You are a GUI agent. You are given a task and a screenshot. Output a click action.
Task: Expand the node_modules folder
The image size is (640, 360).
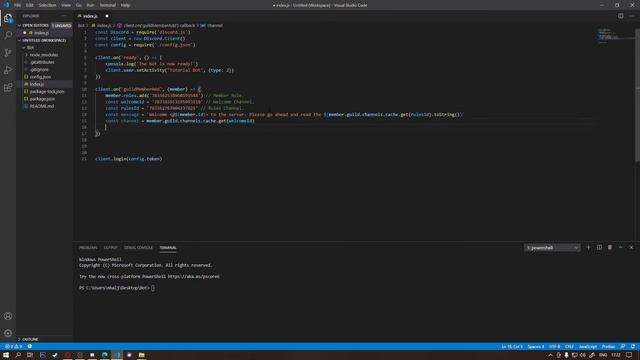click(44, 55)
